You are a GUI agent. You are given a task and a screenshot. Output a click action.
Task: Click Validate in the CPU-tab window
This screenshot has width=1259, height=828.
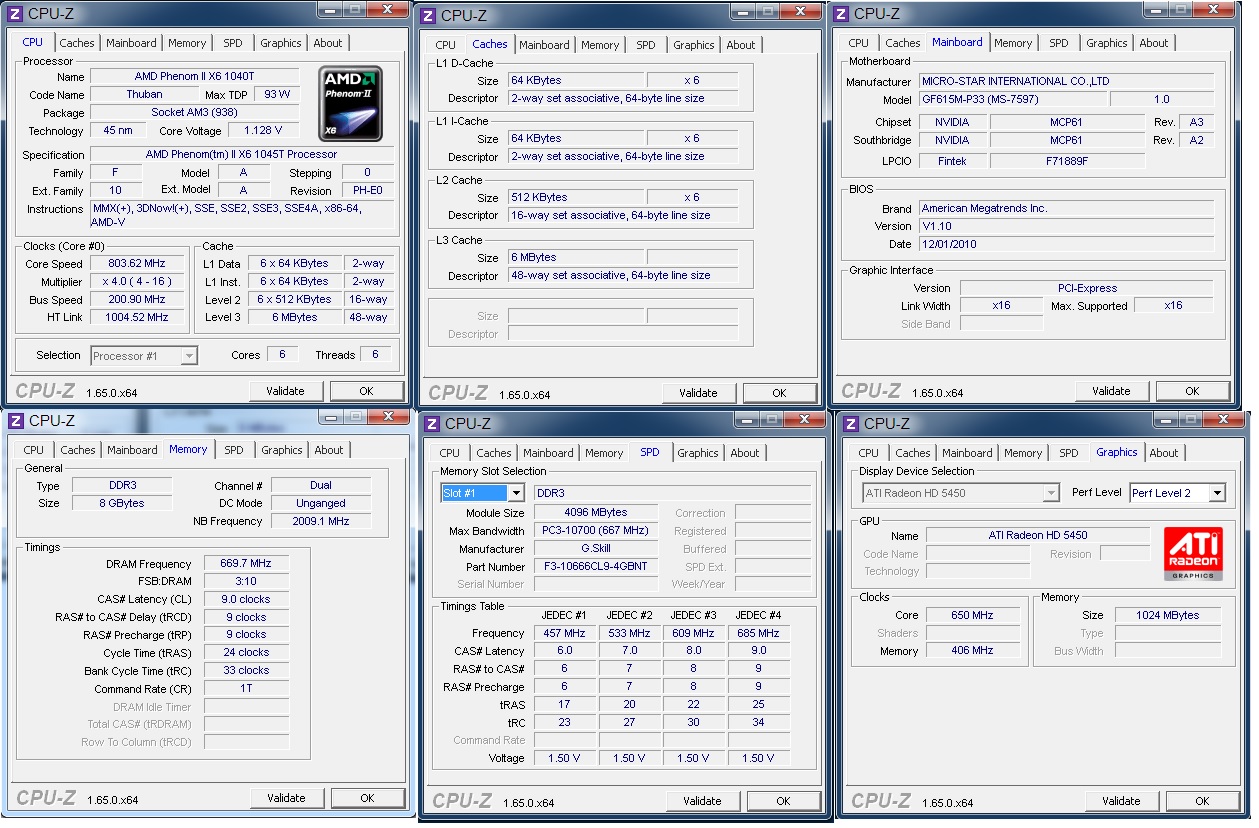click(x=285, y=391)
